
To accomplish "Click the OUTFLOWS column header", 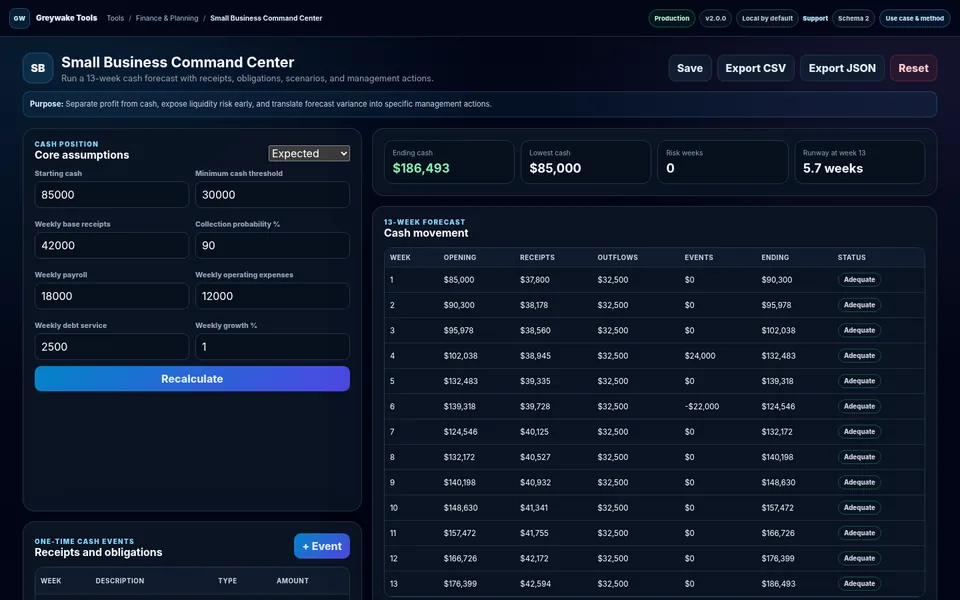I will tap(618, 258).
